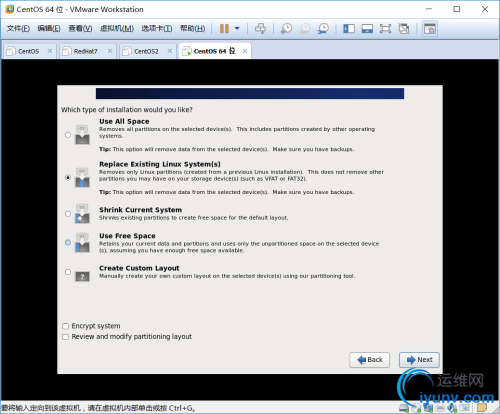500x414 pixels.
Task: Click Send Ctrl+Alt+Del toolbar icon
Action: (260, 28)
